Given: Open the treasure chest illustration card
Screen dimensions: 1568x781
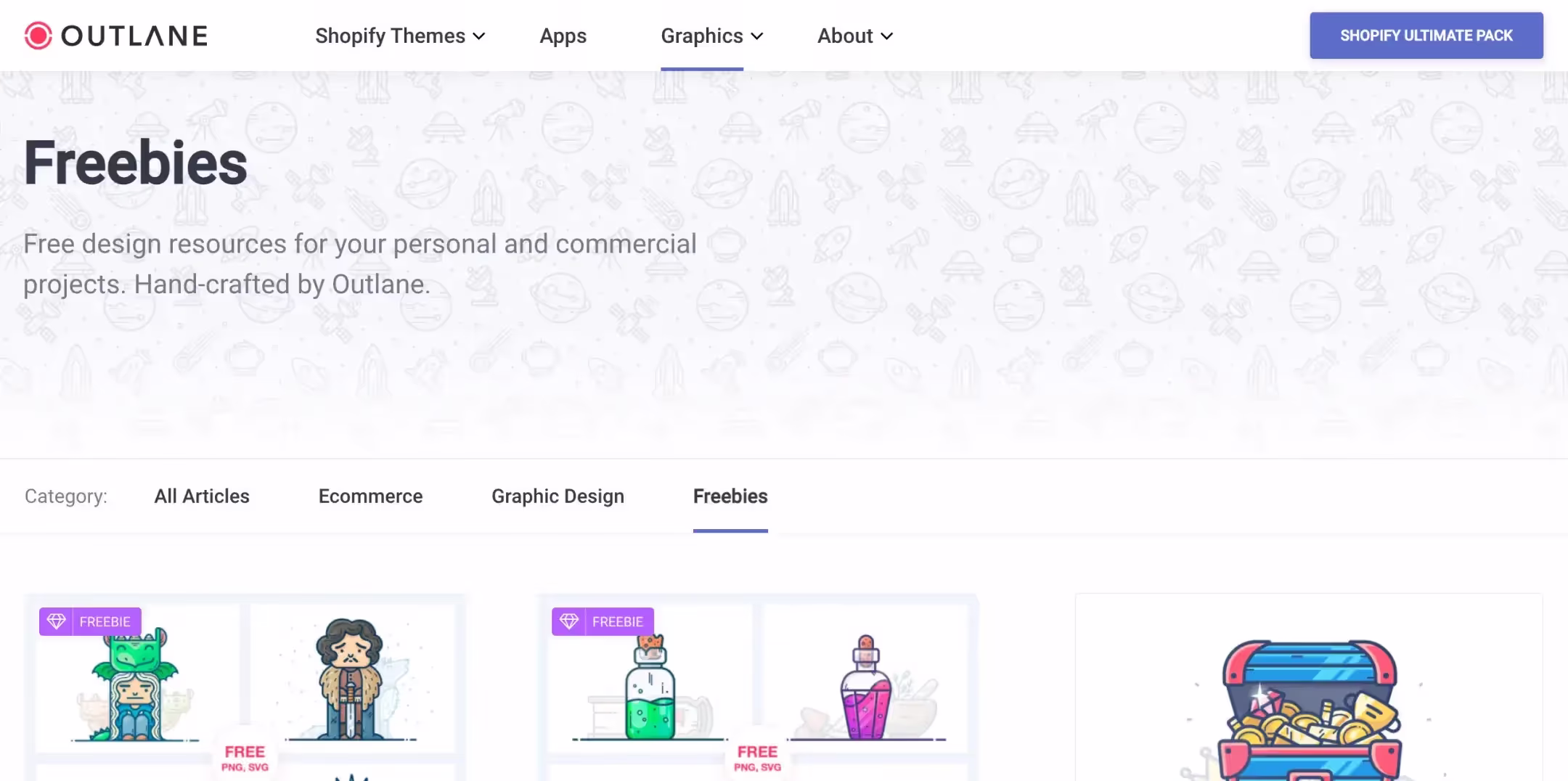Looking at the screenshot, I should click(x=1308, y=704).
